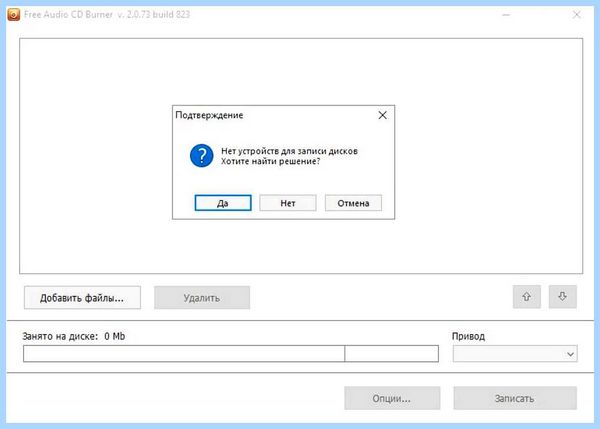The image size is (600, 429).
Task: Click the 'Привод' label
Action: (468, 336)
